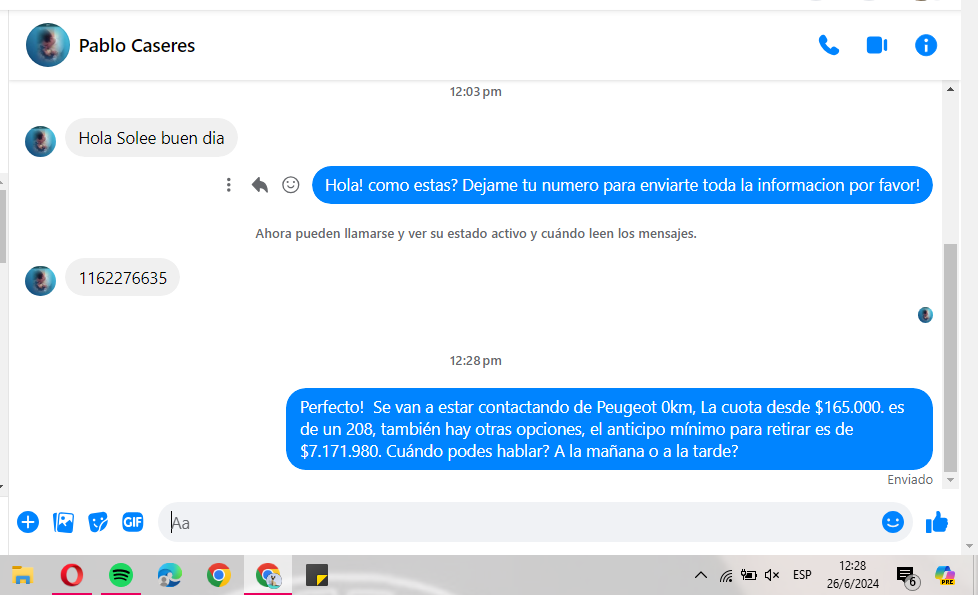Open clock and calendar 26/6/2024
Image resolution: width=978 pixels, height=595 pixels.
[853, 575]
